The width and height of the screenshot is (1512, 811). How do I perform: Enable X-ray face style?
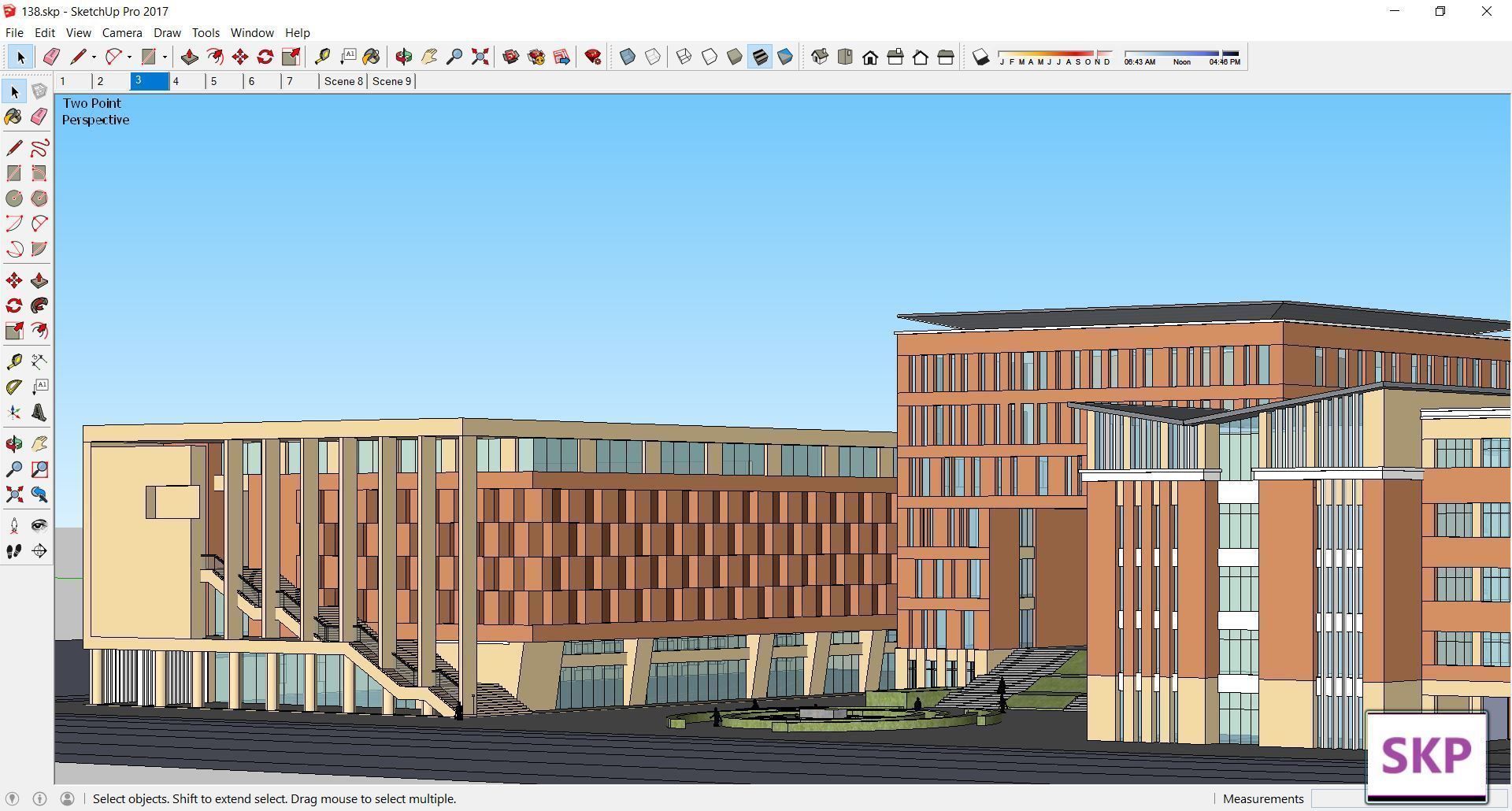coord(627,56)
